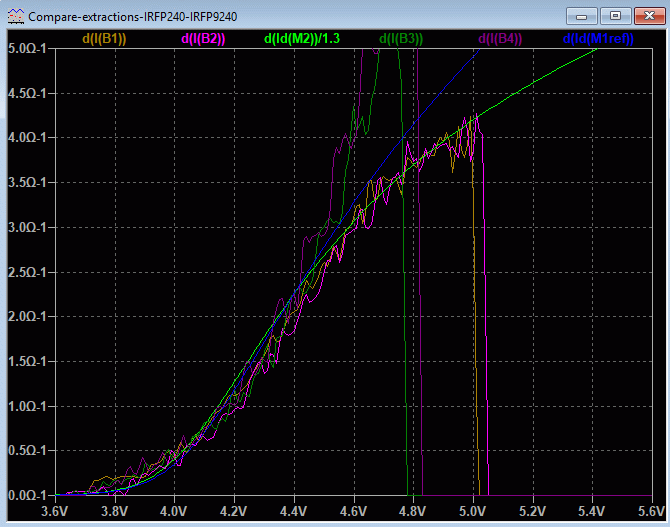The image size is (670, 527).
Task: Click the window title Compare-extractions-IRFP240-IRFP9240
Action: click(x=132, y=17)
